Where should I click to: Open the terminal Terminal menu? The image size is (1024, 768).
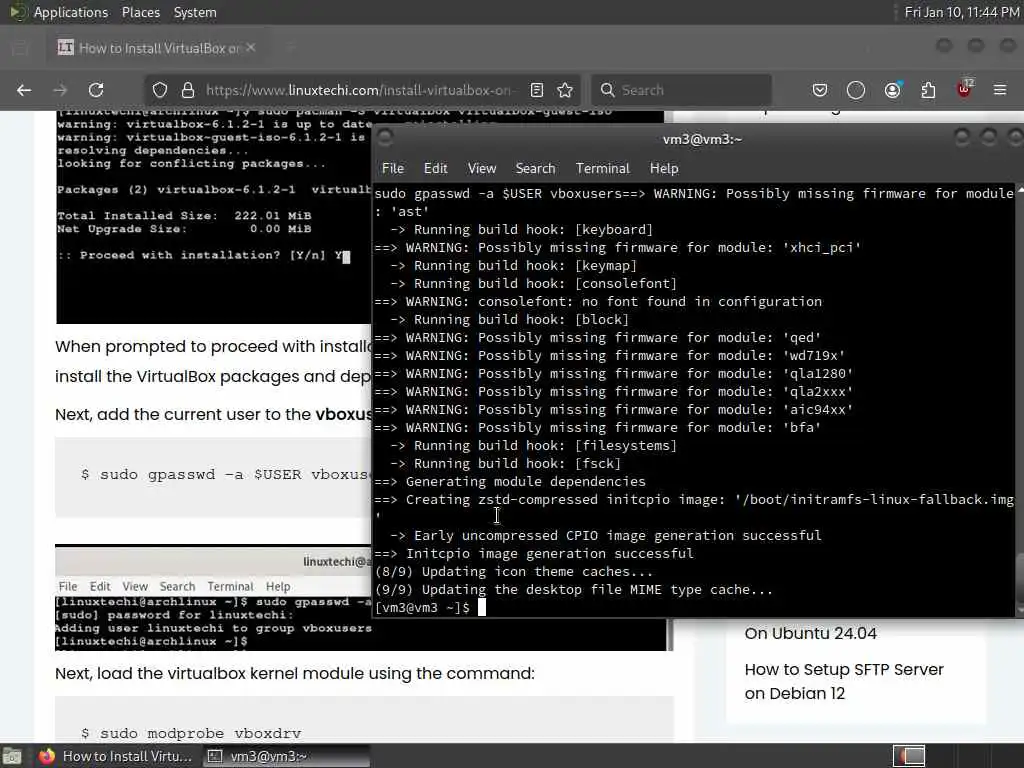coord(602,168)
